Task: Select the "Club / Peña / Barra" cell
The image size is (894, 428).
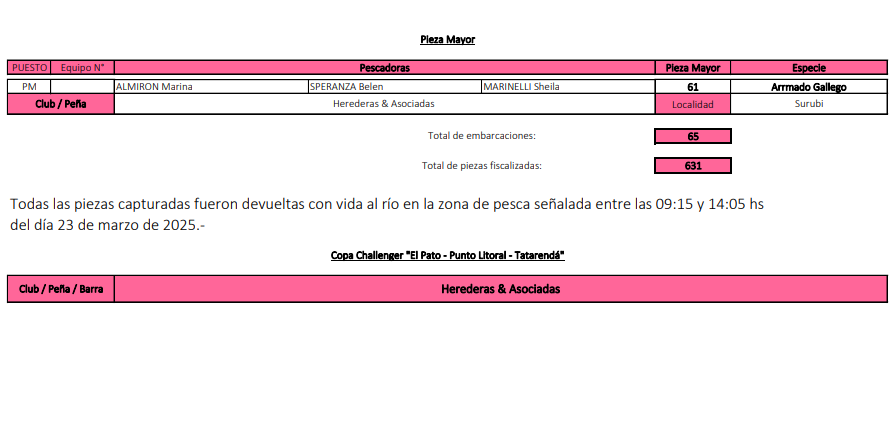Action: (x=61, y=289)
